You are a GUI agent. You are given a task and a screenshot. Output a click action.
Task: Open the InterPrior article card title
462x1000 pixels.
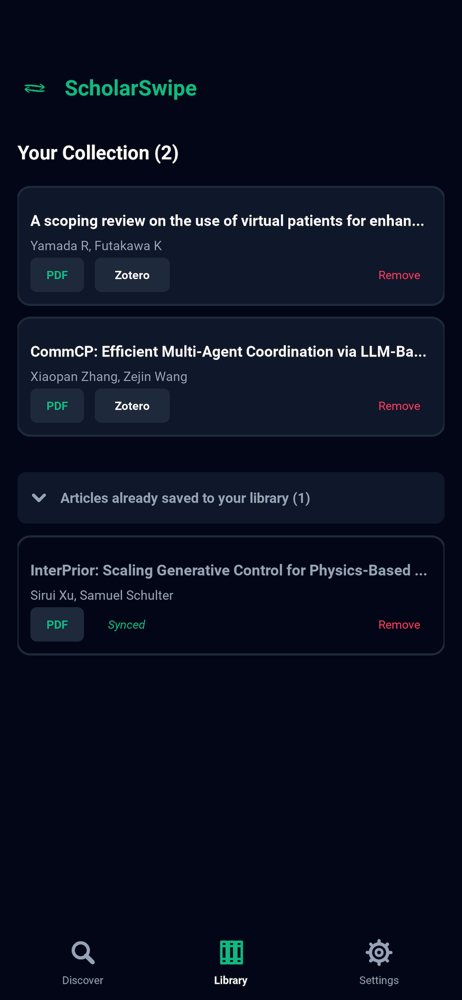(x=229, y=571)
